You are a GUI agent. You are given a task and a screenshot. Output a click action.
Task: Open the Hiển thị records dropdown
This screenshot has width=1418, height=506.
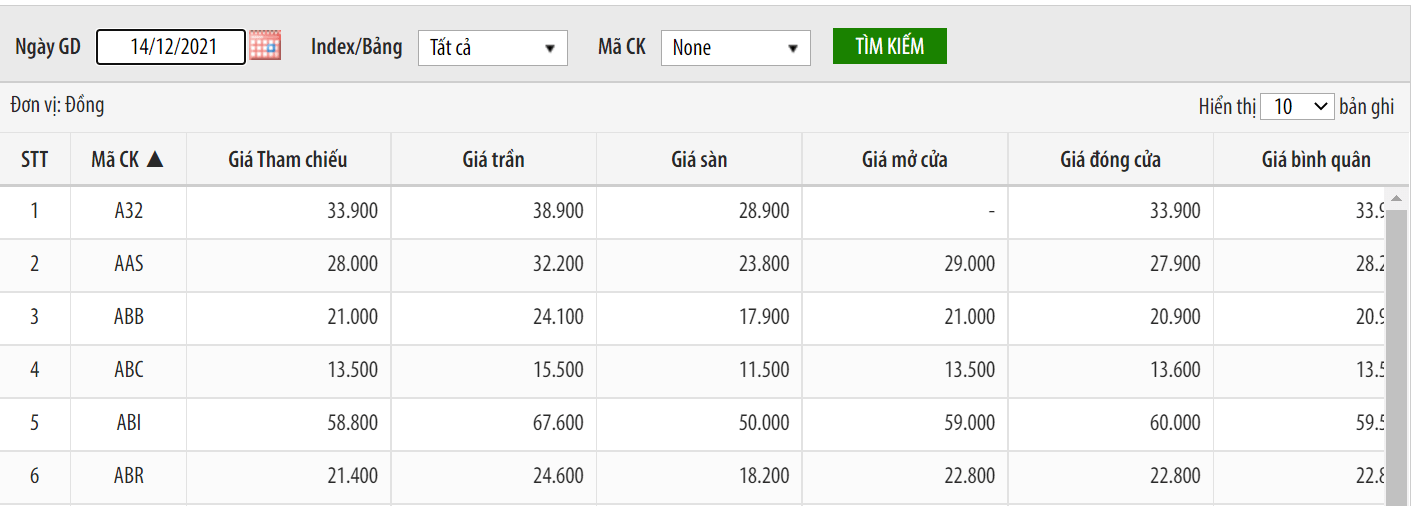[x=1297, y=107]
